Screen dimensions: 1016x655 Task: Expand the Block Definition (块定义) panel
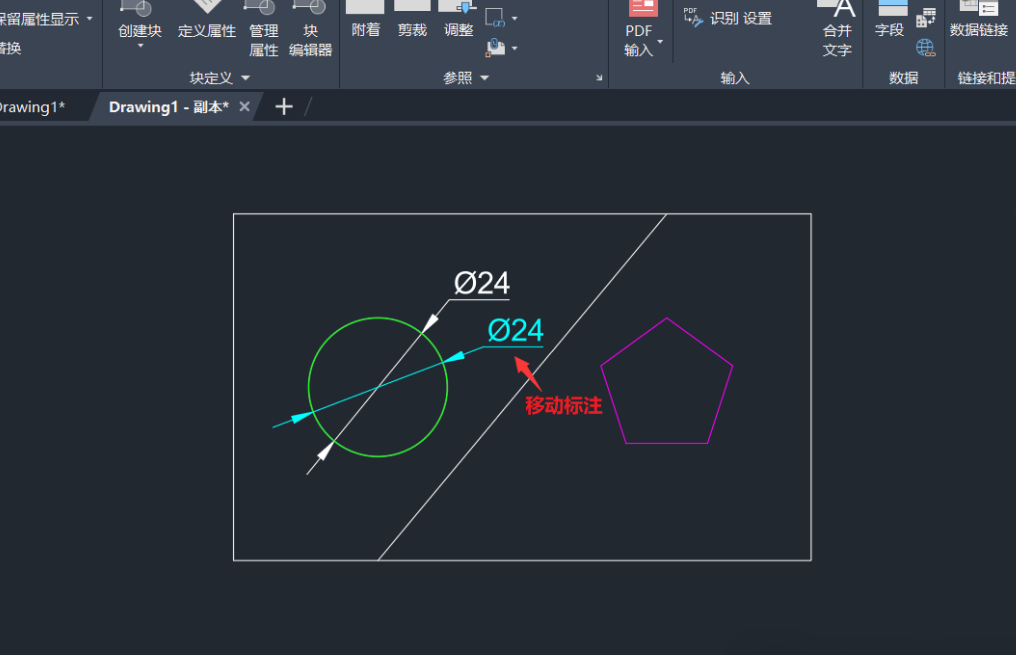click(220, 78)
